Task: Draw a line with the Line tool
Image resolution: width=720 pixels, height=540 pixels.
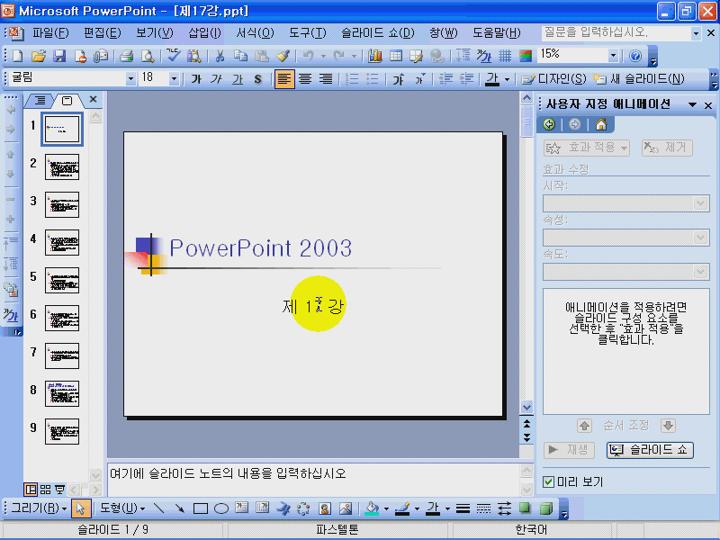Action: (159, 508)
